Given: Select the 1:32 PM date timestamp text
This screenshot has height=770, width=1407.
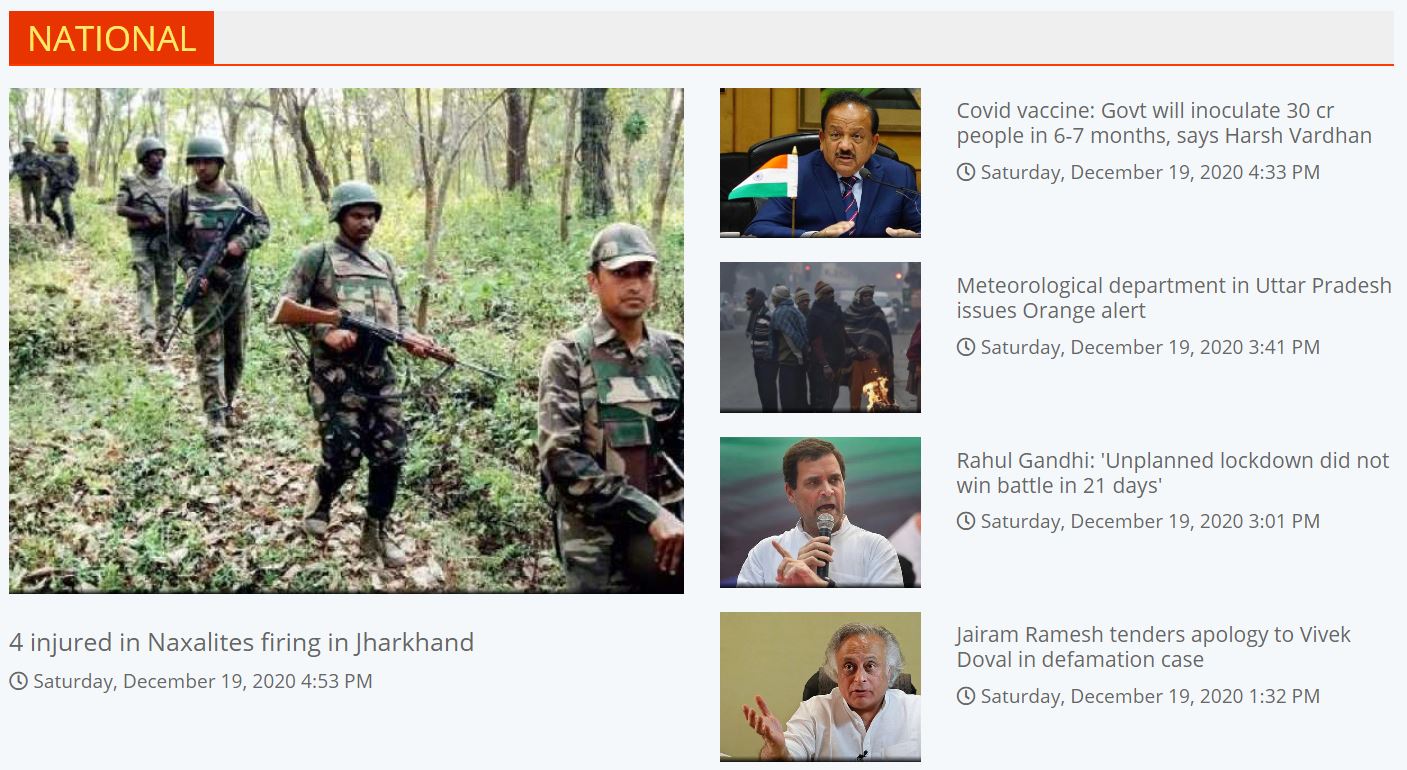Looking at the screenshot, I should click(x=1150, y=696).
